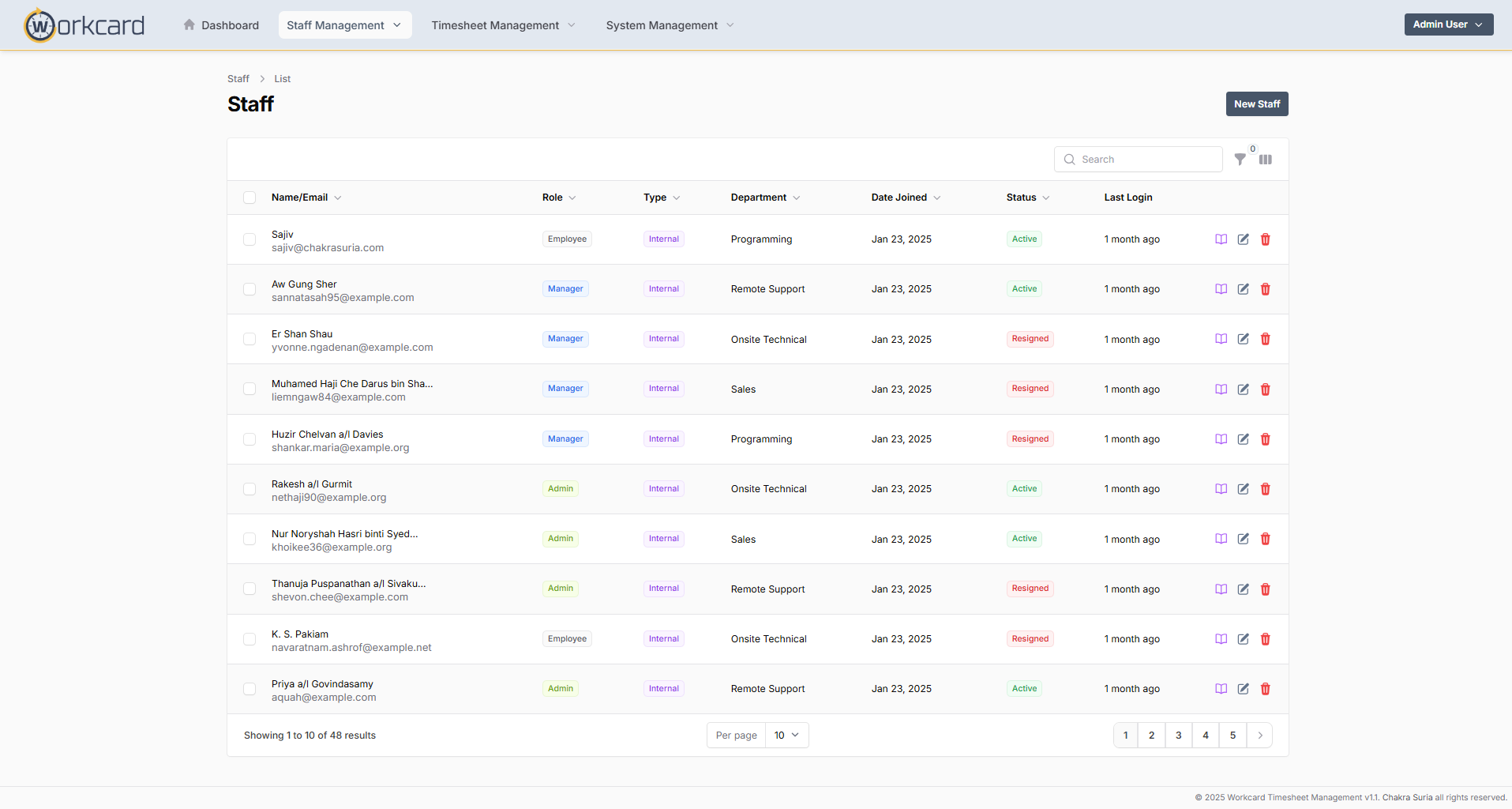Delete Rakesh a/l Gurmit's record
This screenshot has height=809, width=1512.
(1265, 489)
